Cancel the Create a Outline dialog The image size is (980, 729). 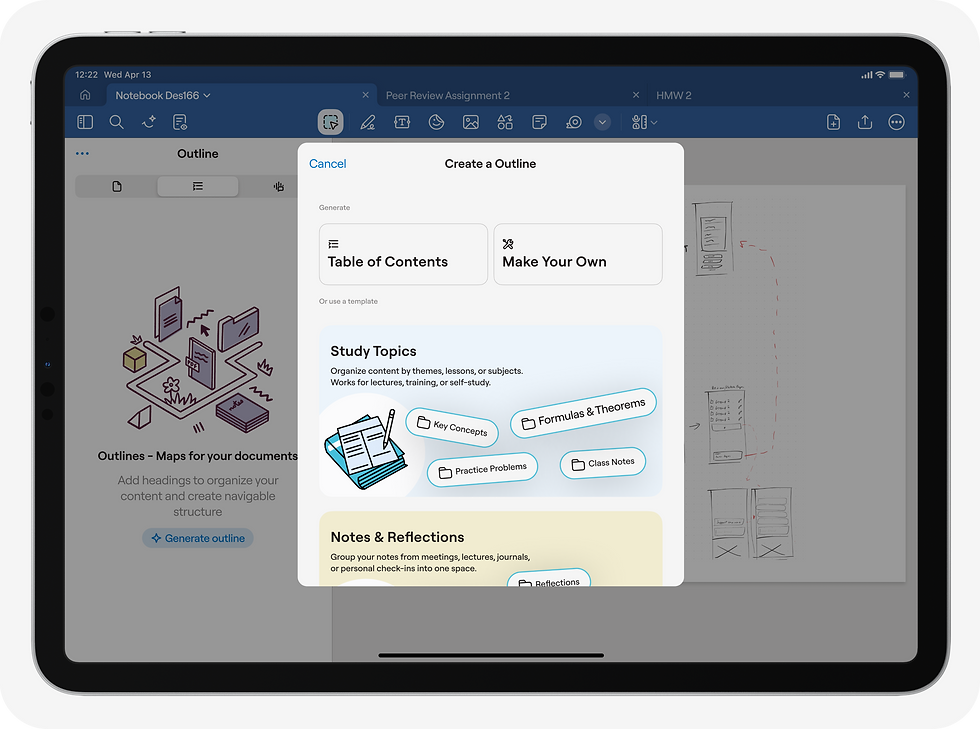click(328, 164)
